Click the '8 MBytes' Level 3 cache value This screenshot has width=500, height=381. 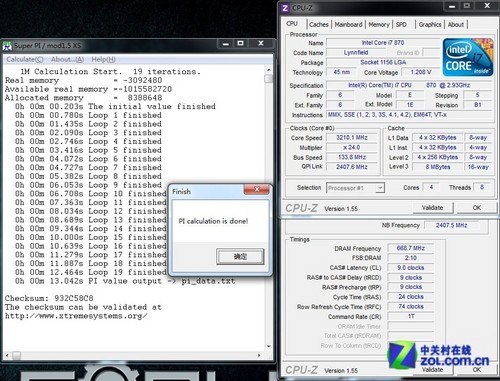pos(438,167)
